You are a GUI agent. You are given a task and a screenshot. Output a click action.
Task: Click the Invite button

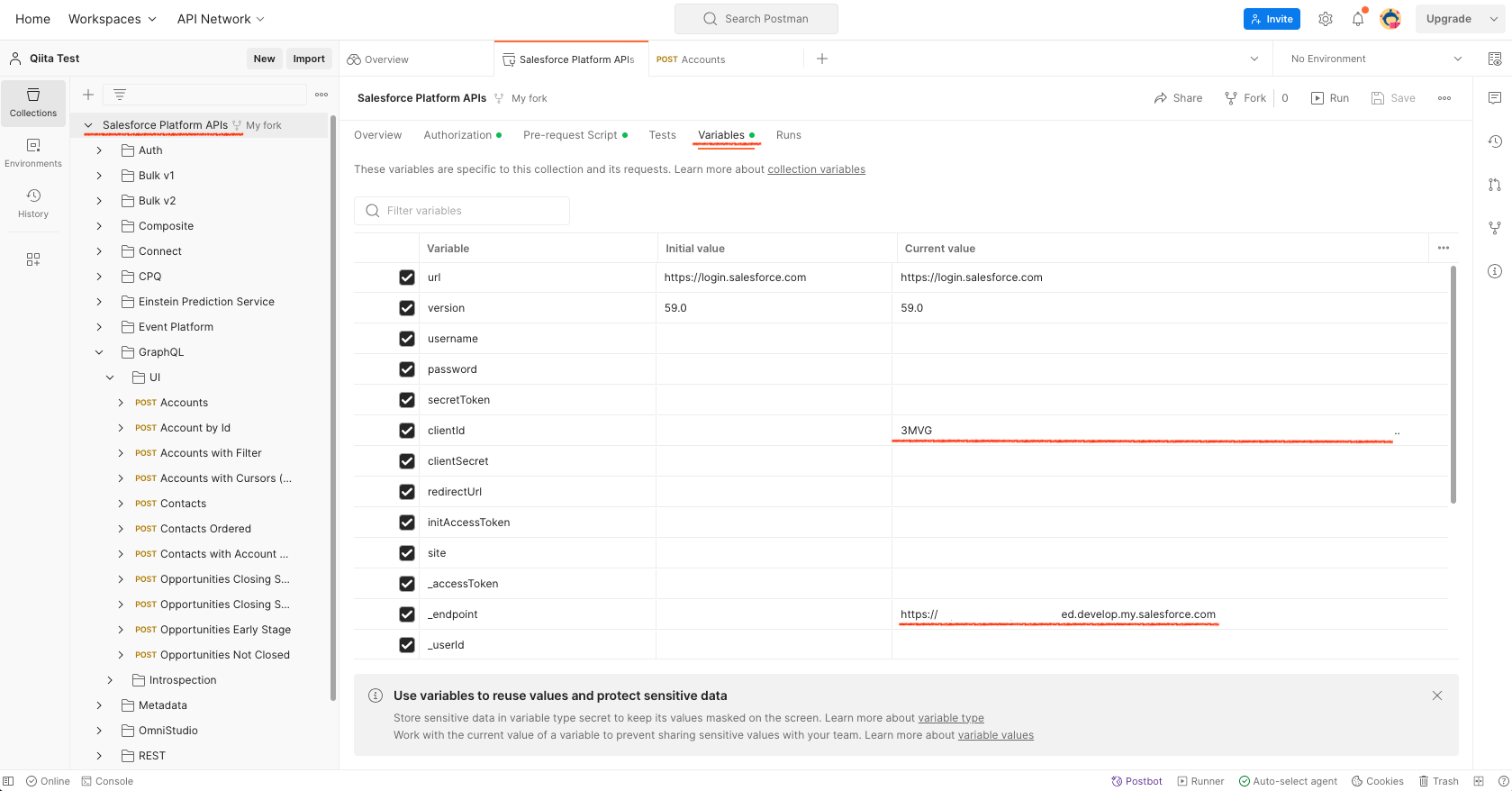1272,19
